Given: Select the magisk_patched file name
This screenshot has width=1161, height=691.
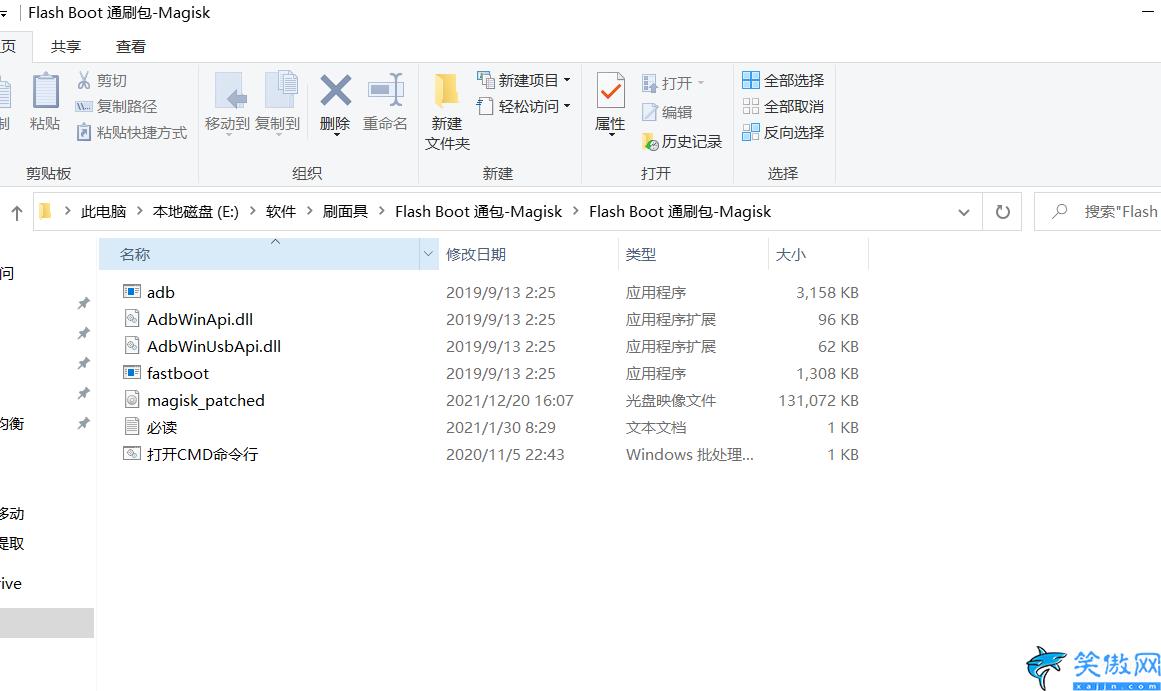Looking at the screenshot, I should [206, 400].
